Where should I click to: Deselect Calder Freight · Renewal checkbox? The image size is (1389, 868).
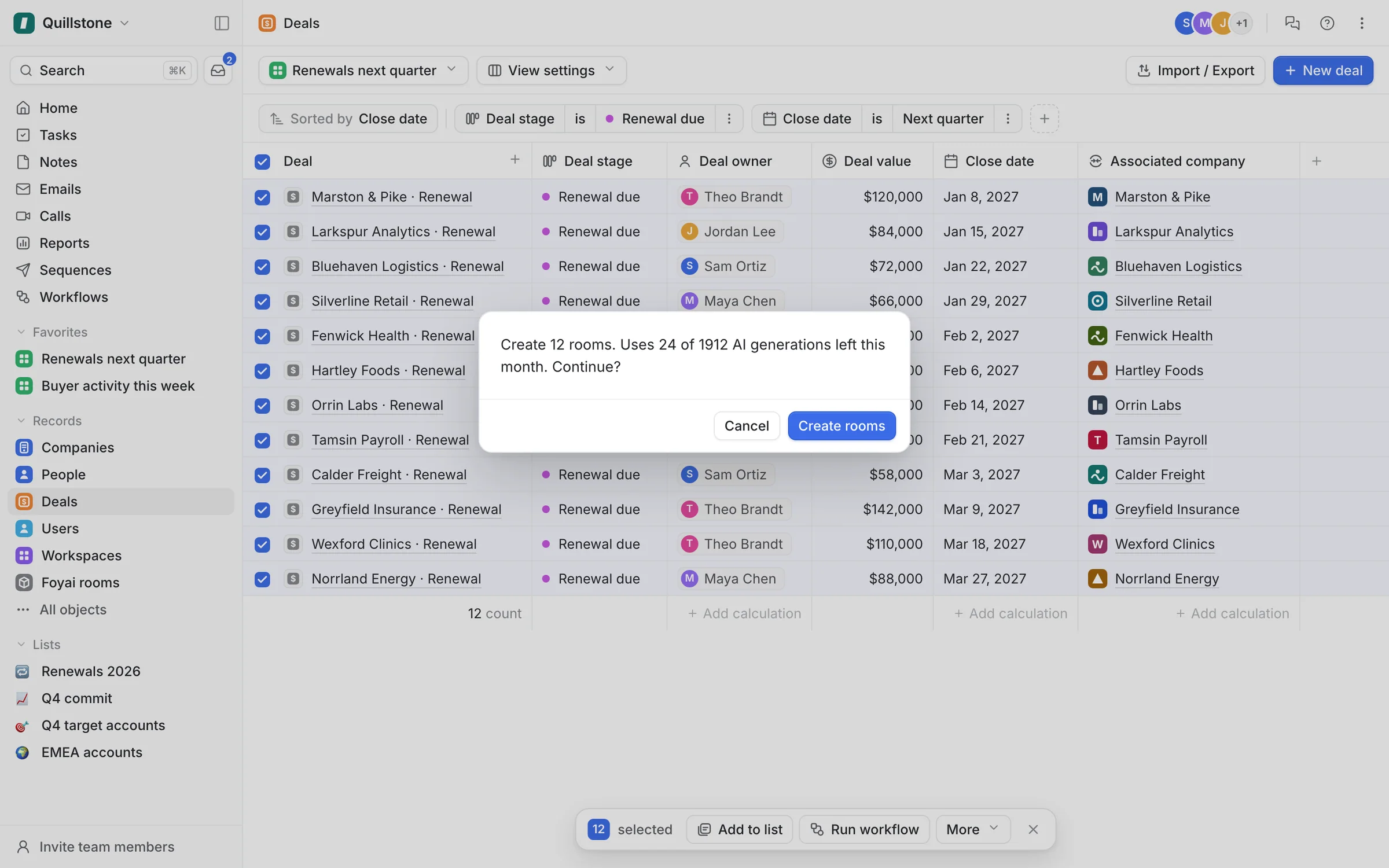tap(262, 475)
